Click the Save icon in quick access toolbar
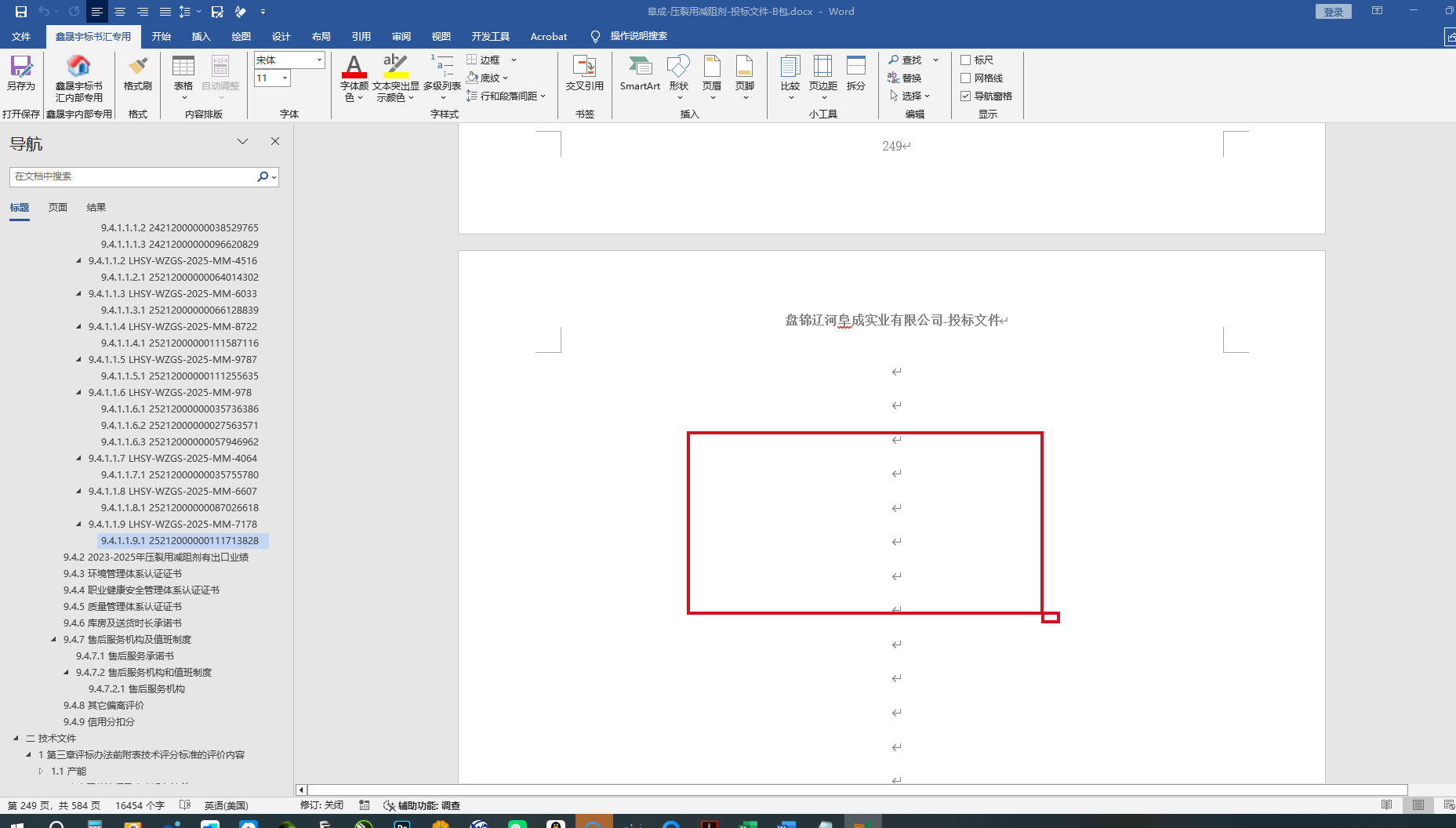This screenshot has height=828, width=1456. [x=21, y=12]
